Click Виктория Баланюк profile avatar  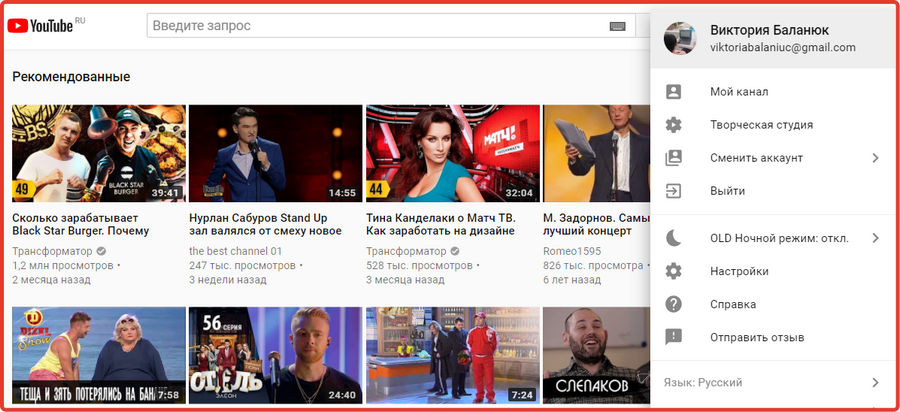[680, 39]
